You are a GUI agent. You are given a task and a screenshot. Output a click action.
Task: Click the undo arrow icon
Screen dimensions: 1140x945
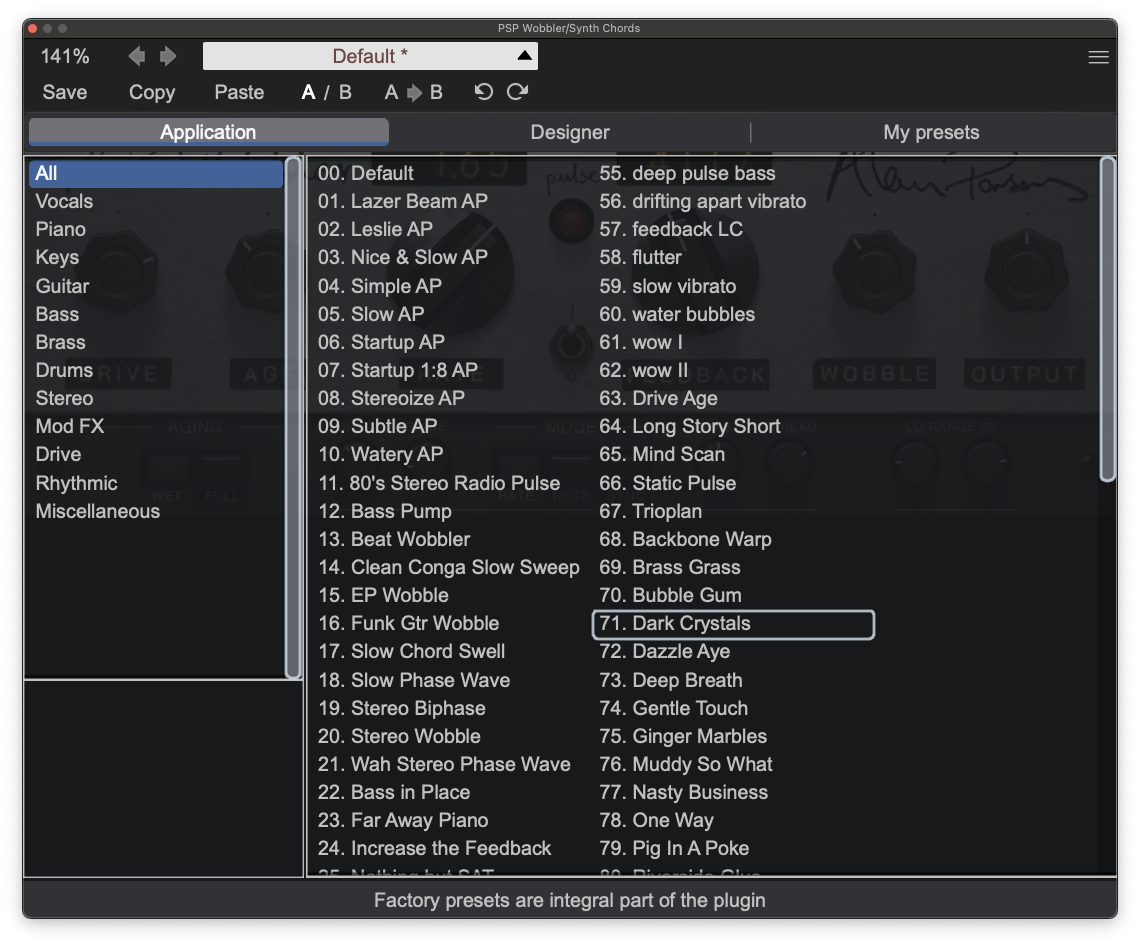483,92
